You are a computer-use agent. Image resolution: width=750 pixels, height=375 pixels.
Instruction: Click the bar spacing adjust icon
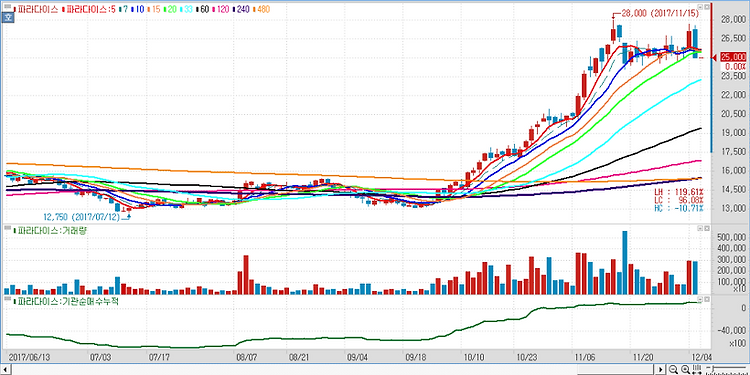pos(697,369)
